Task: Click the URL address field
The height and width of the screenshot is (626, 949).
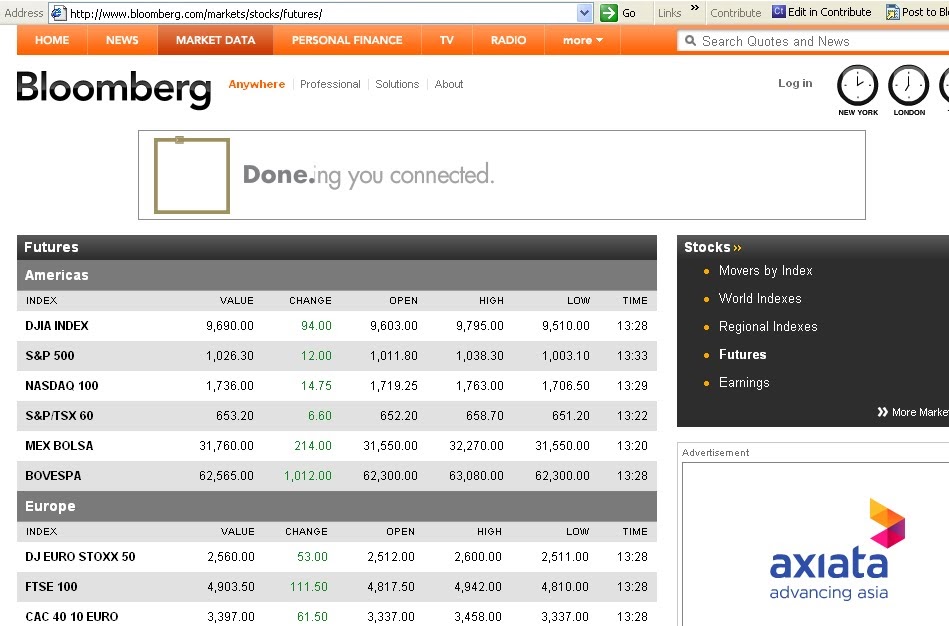Action: (x=321, y=13)
